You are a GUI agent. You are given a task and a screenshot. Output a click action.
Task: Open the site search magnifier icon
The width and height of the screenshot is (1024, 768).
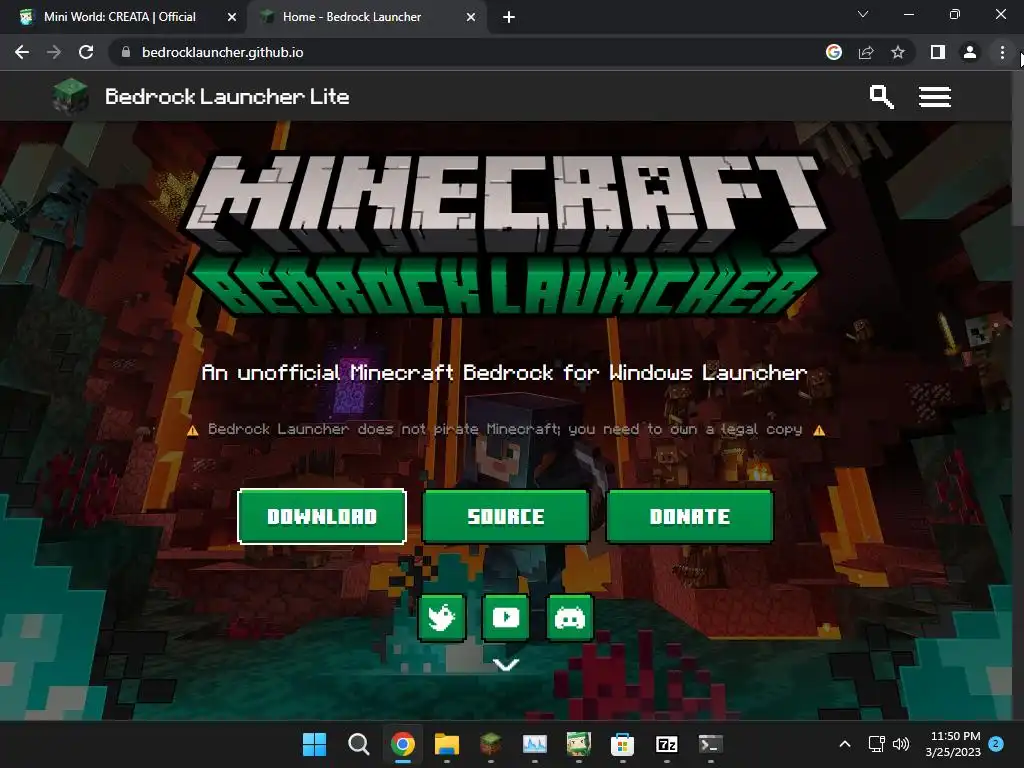(881, 97)
